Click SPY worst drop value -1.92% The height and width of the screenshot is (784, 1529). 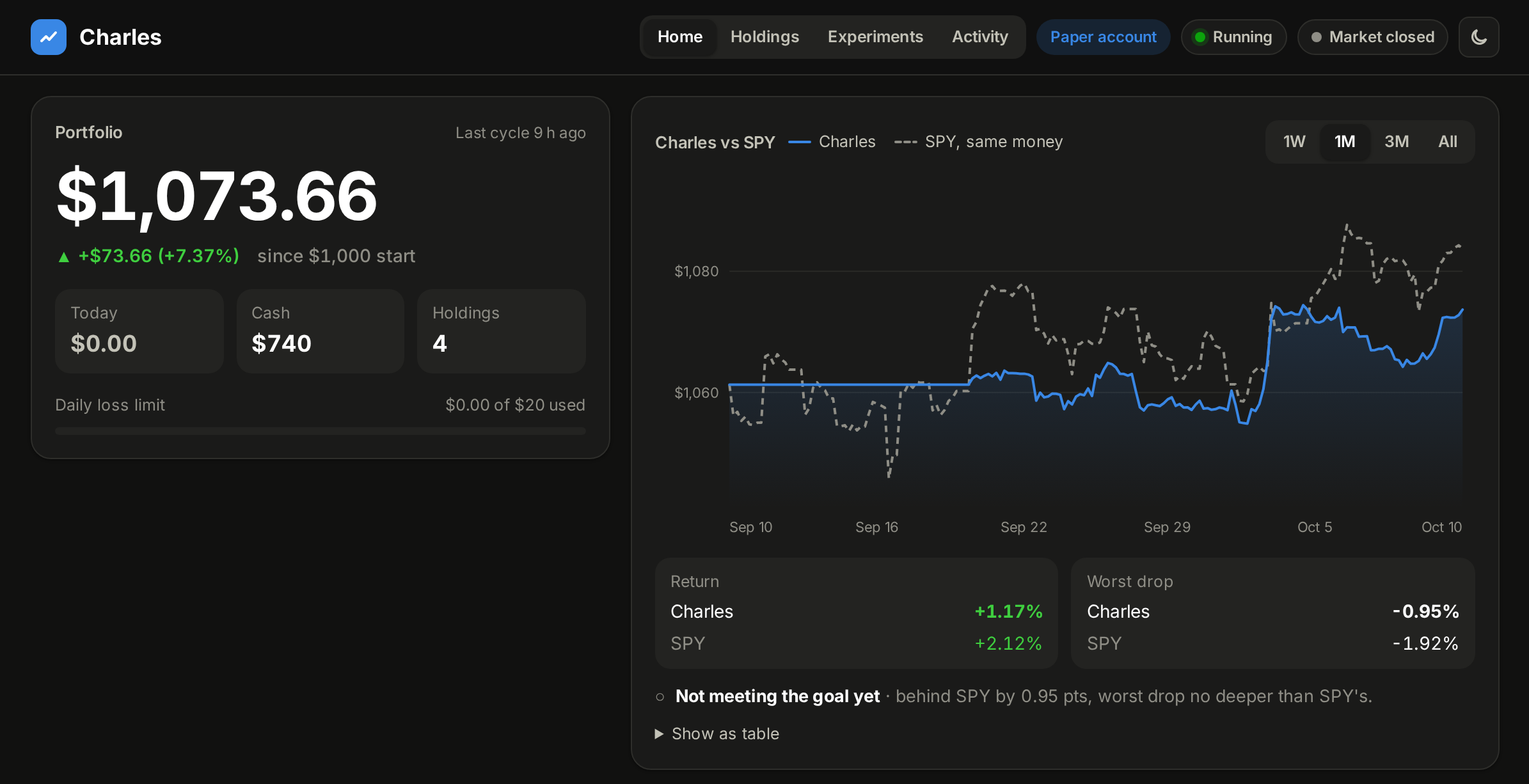[1426, 643]
